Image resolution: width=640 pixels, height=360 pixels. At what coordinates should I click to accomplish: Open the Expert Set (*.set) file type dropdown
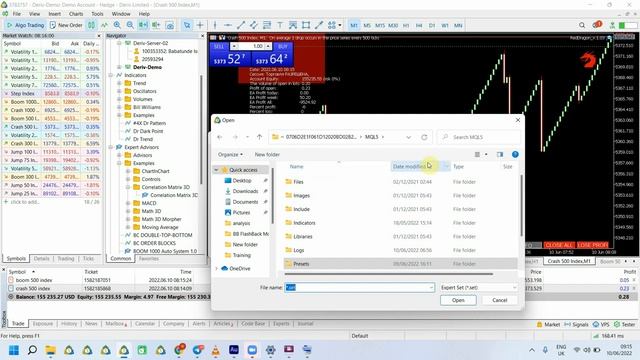coord(479,288)
